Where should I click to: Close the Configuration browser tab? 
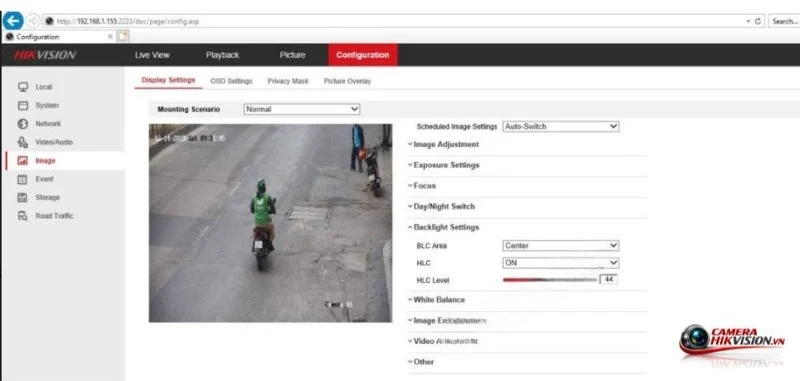[110, 37]
